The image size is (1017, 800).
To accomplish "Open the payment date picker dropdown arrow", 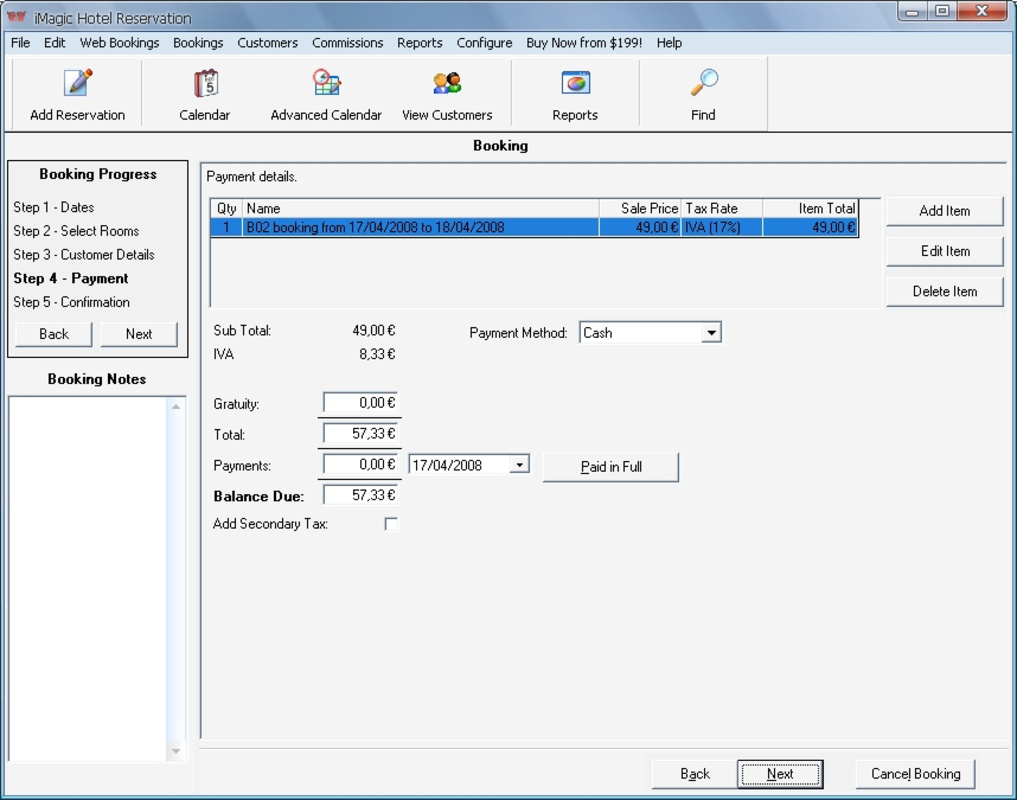I will (x=520, y=465).
